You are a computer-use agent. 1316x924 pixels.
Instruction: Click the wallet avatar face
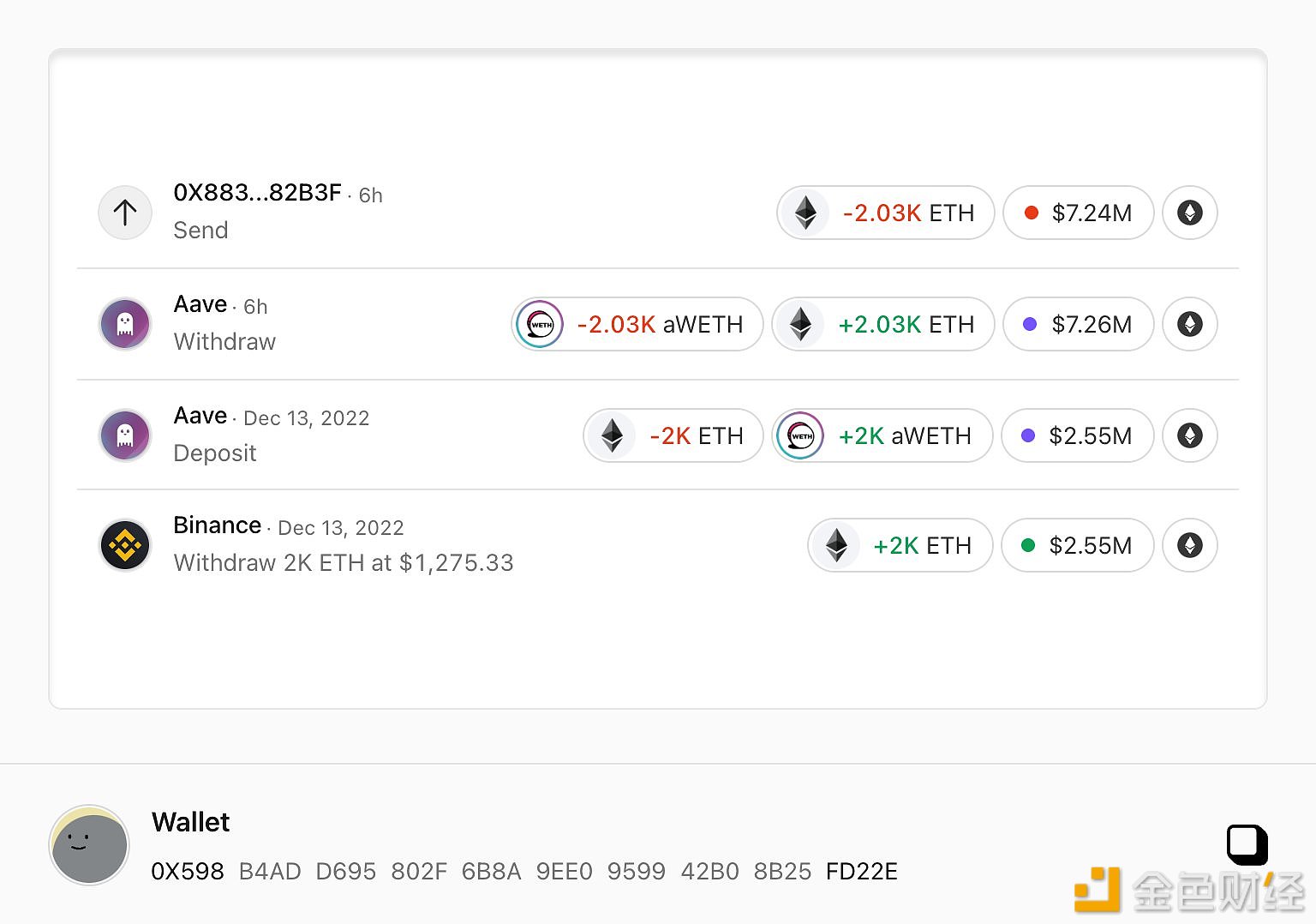[x=89, y=845]
